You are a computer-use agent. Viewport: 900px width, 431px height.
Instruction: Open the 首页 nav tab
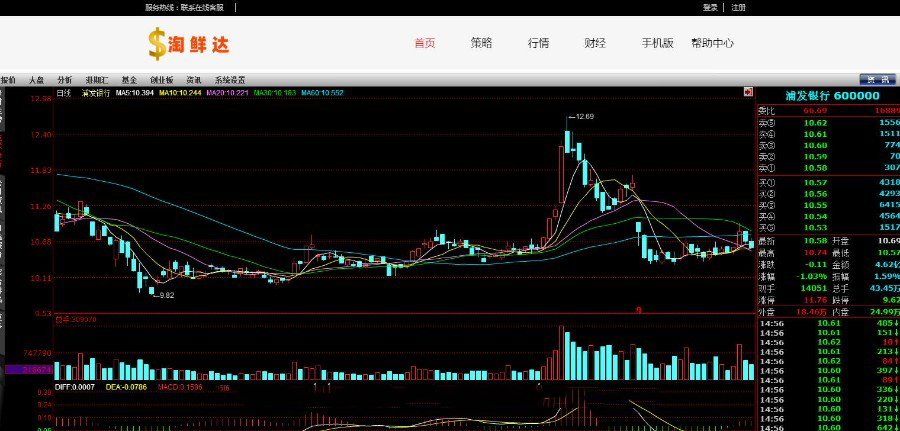click(x=425, y=43)
